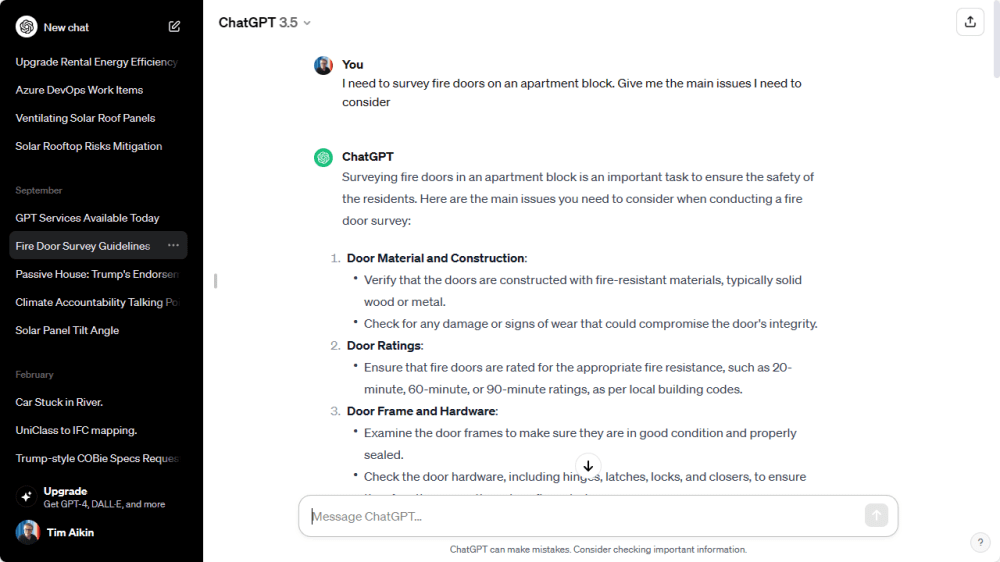Screen dimensions: 1000x562
Task: Open the ChatGPT 3.5 model dropdown
Action: (x=265, y=22)
